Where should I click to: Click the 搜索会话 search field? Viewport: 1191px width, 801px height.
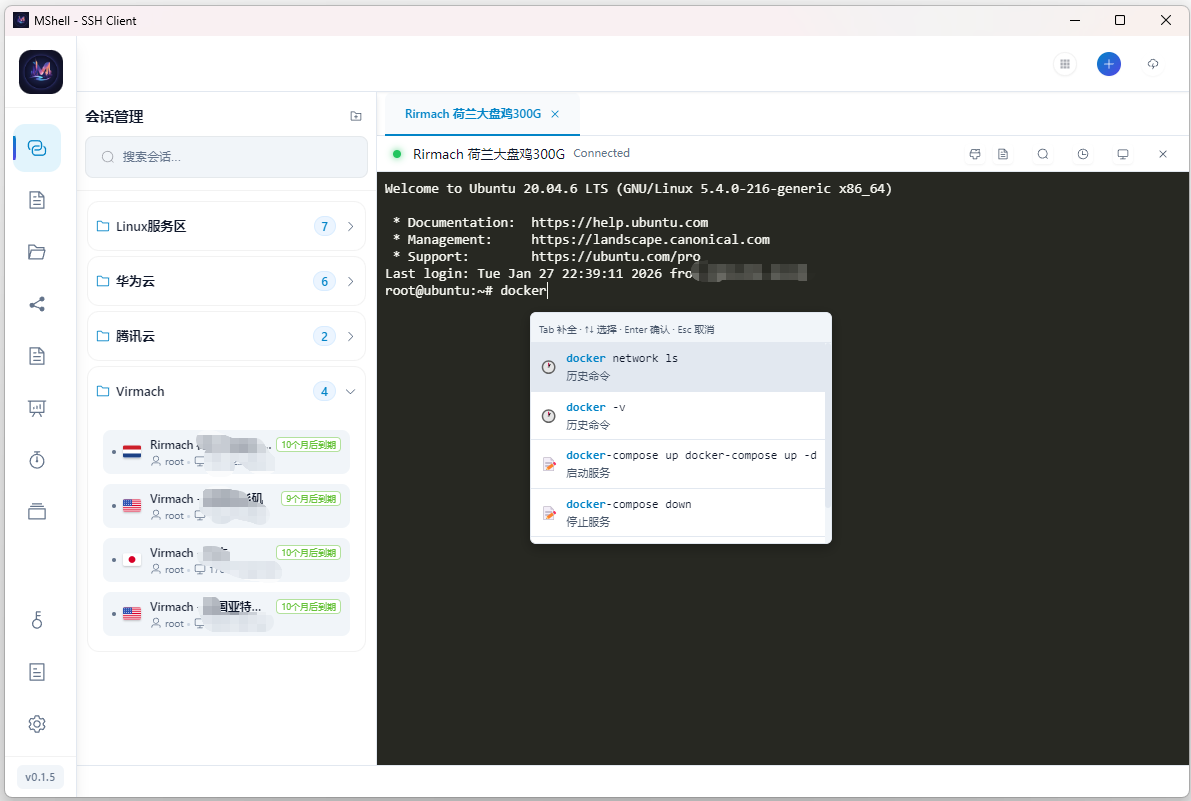point(227,157)
